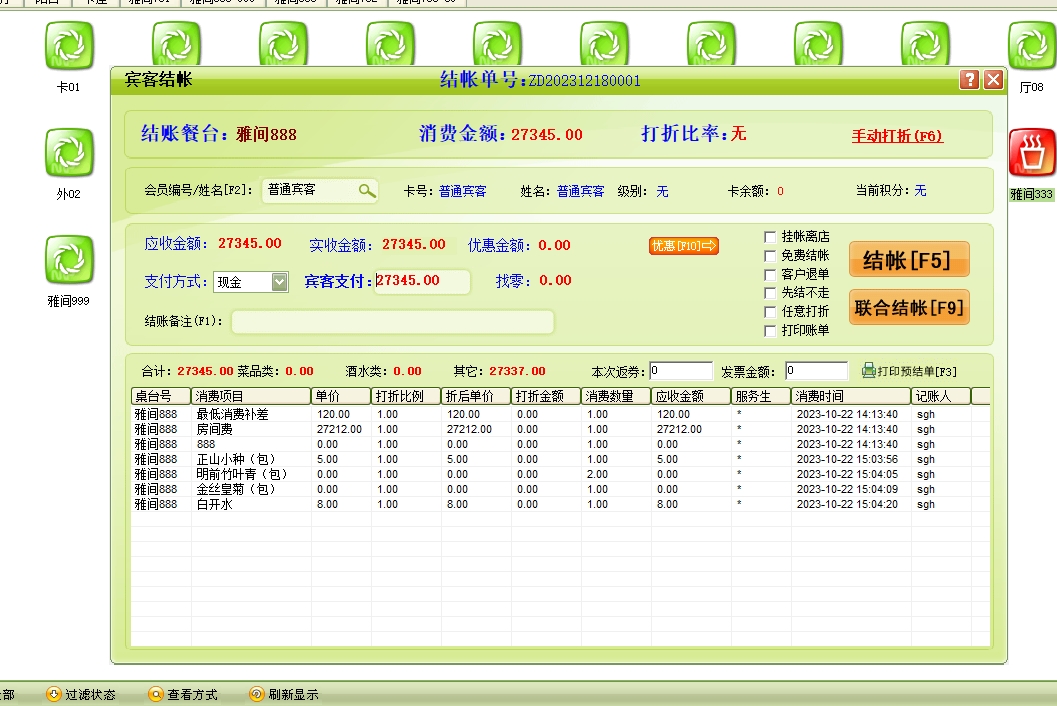Viewport: 1057px width, 706px height.
Task: Click the 消费项目 column header
Action: tap(250, 396)
